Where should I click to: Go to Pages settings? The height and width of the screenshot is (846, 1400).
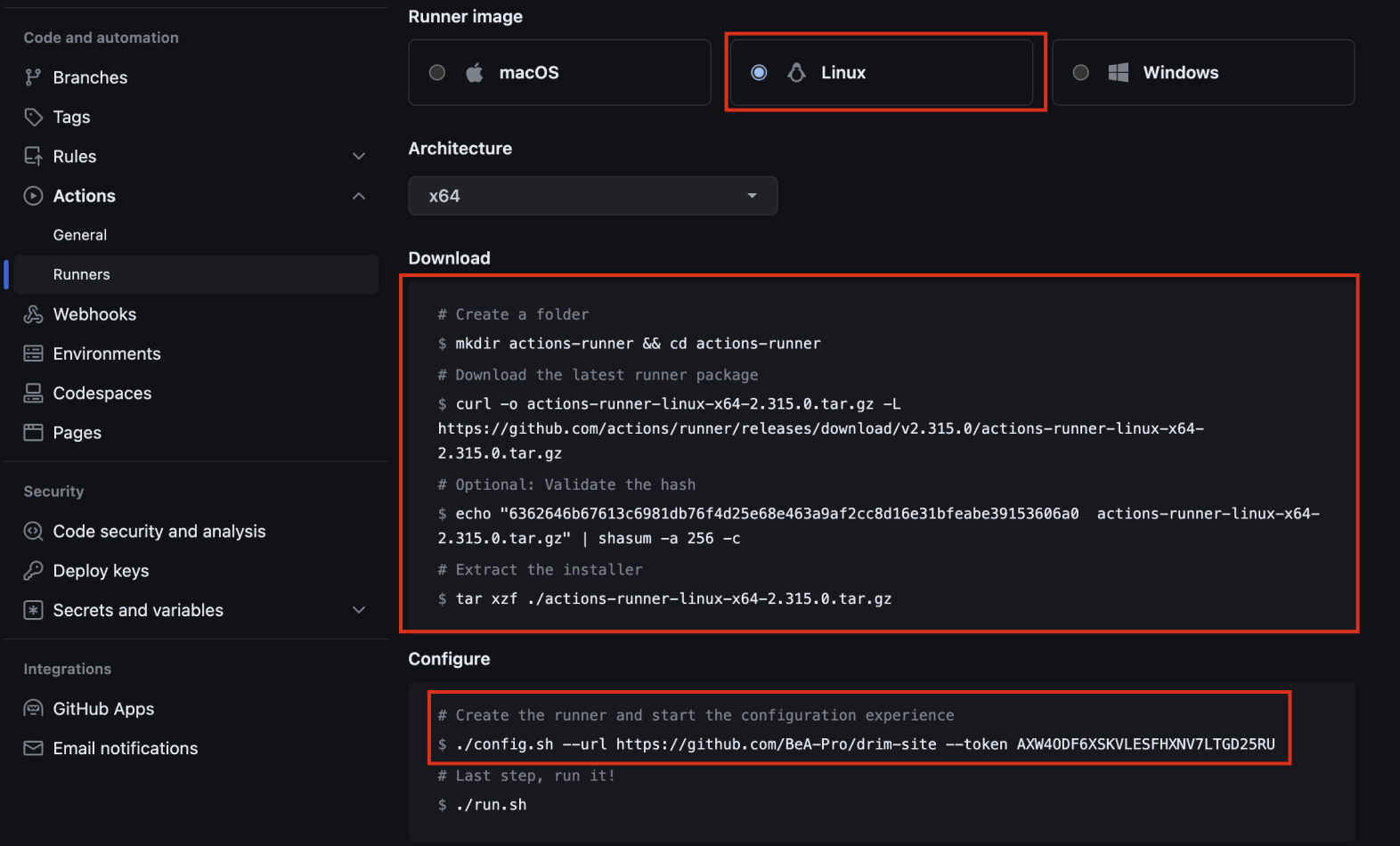[77, 433]
